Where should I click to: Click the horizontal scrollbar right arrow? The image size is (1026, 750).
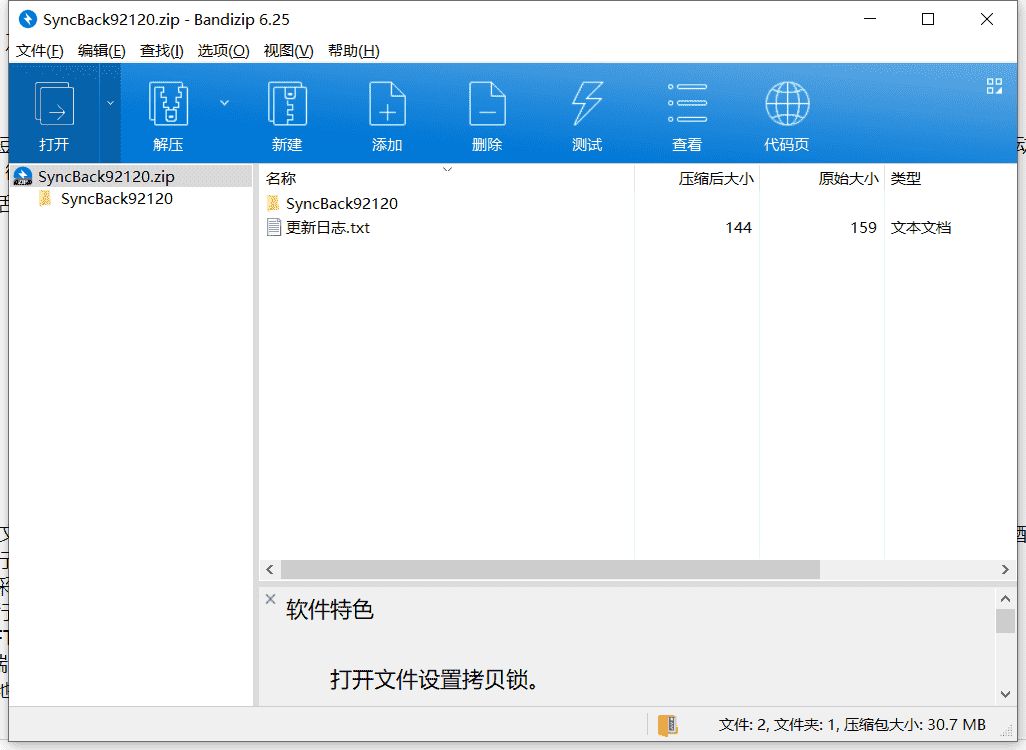[1005, 569]
